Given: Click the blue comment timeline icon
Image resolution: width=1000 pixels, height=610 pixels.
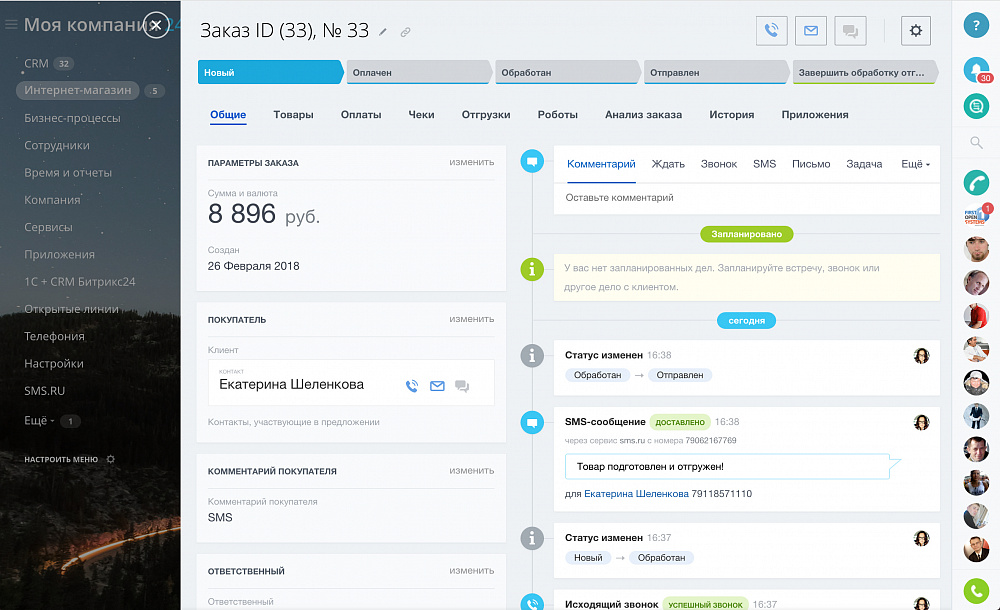Looking at the screenshot, I should pyautogui.click(x=532, y=161).
